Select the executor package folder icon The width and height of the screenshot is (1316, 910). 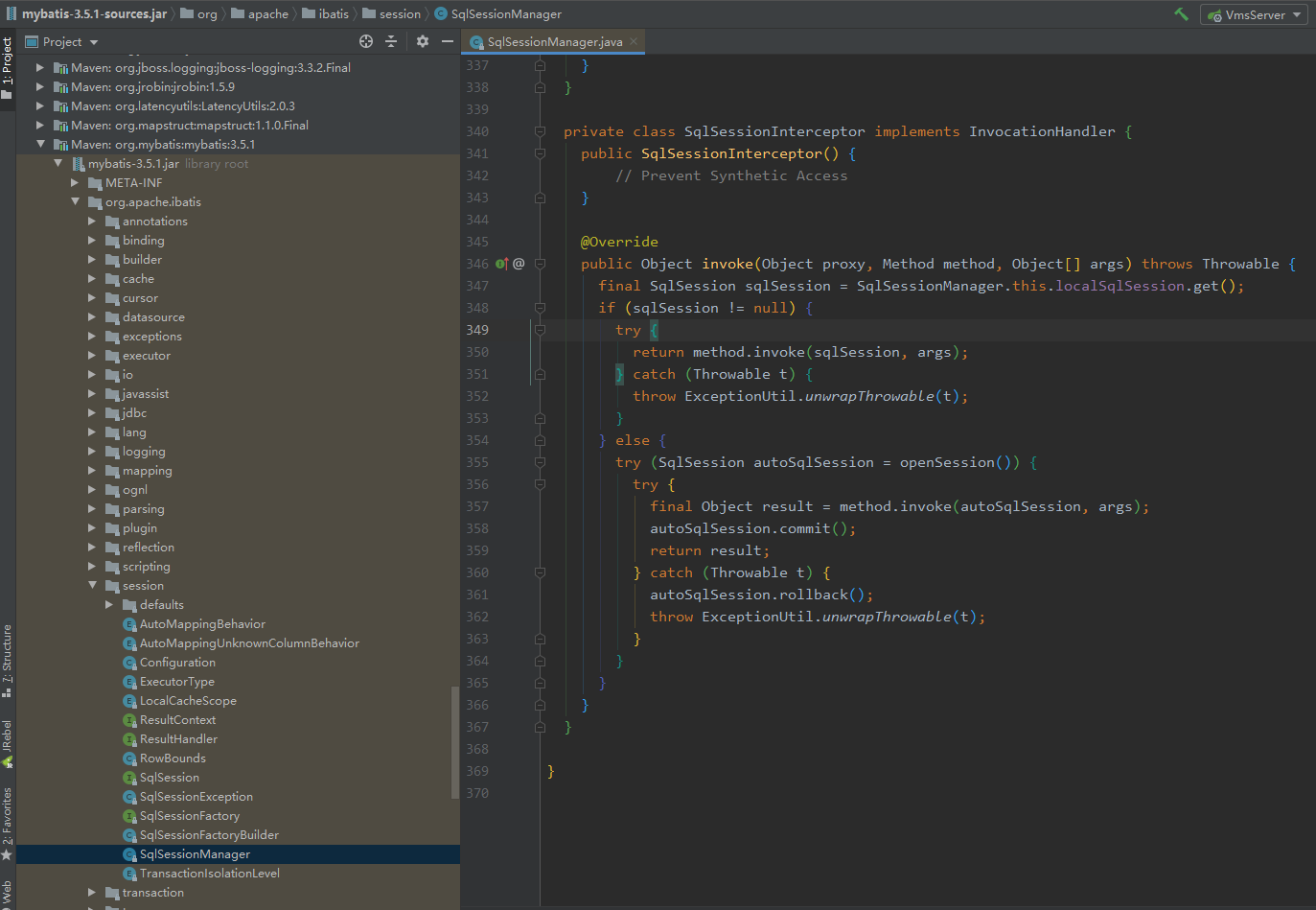point(112,356)
